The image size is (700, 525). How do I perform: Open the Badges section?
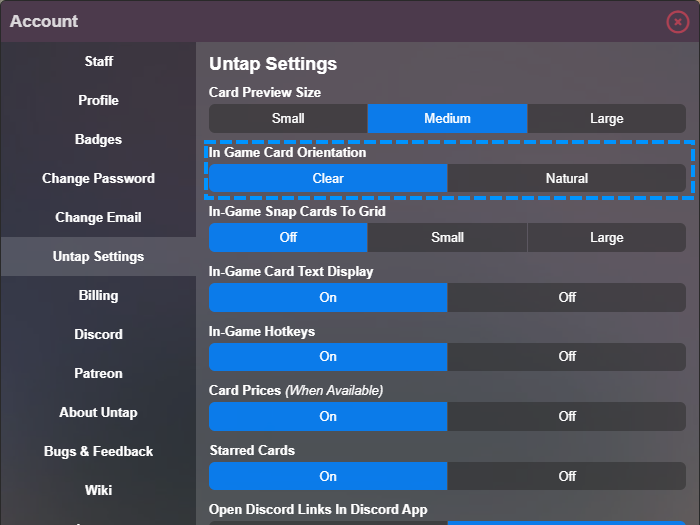(98, 139)
